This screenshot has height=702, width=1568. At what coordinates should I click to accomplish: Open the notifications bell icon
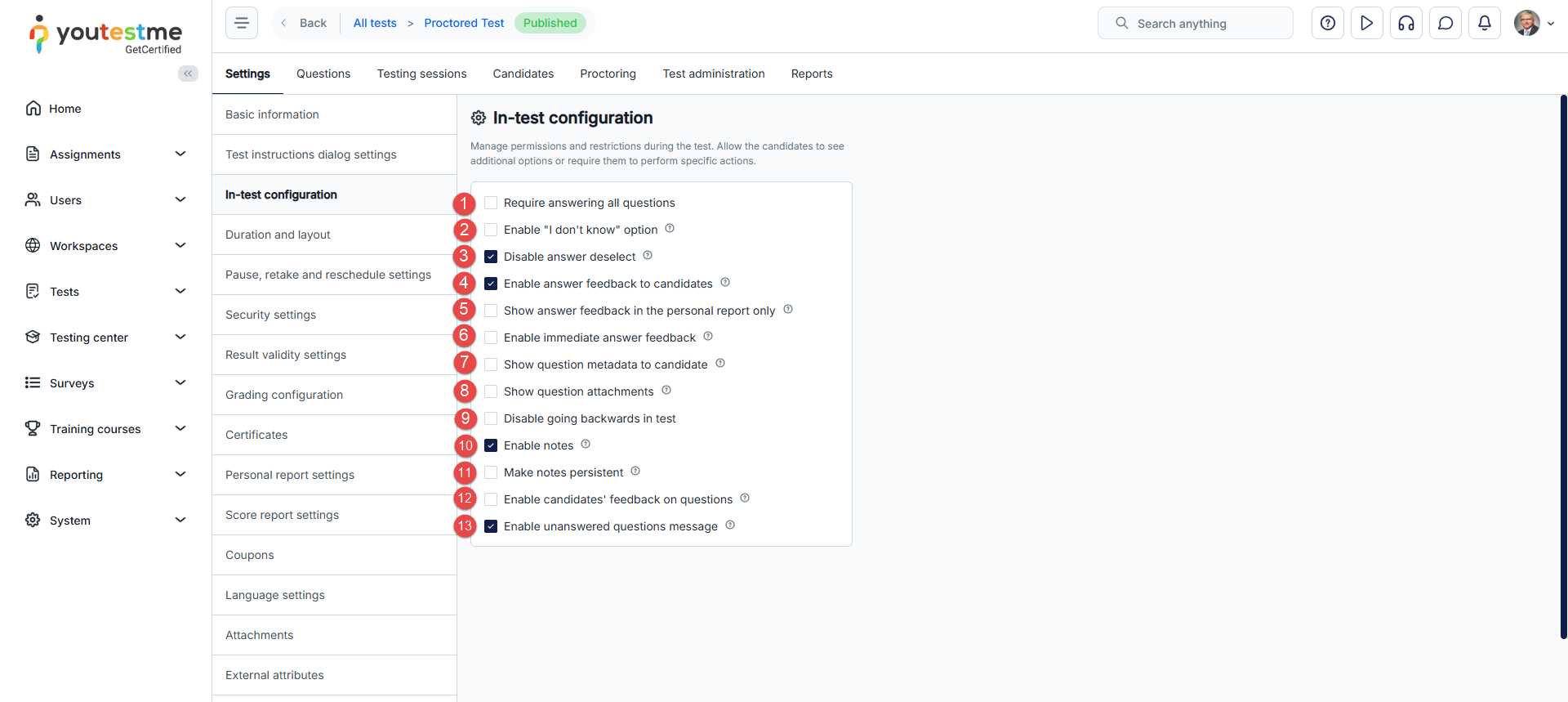(x=1485, y=23)
